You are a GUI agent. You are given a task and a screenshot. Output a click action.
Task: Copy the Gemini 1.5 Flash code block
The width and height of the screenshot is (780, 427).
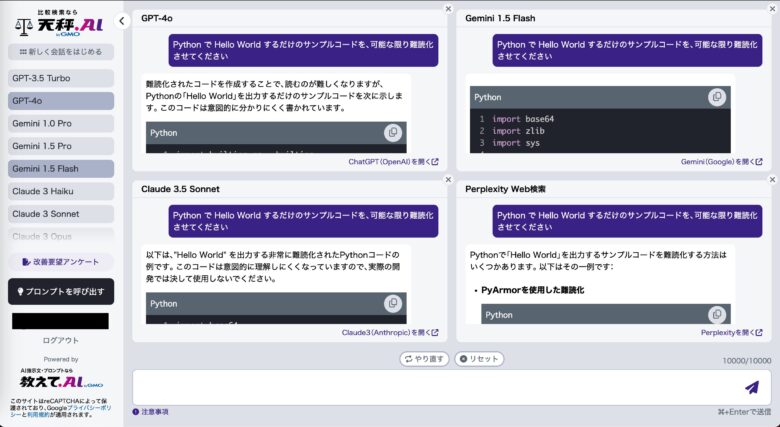point(716,97)
